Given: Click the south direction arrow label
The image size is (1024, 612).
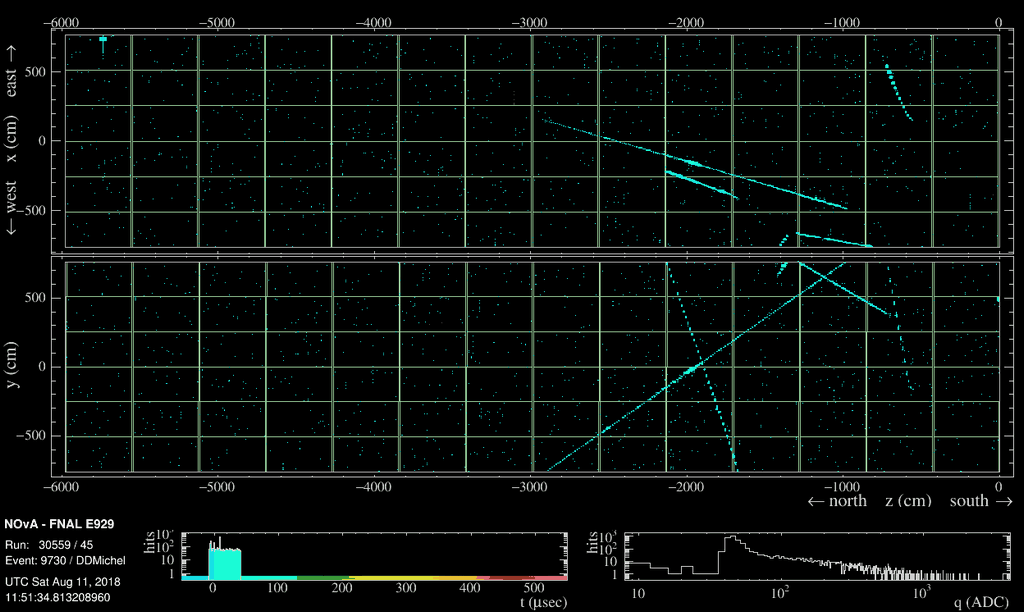Looking at the screenshot, I should [977, 501].
